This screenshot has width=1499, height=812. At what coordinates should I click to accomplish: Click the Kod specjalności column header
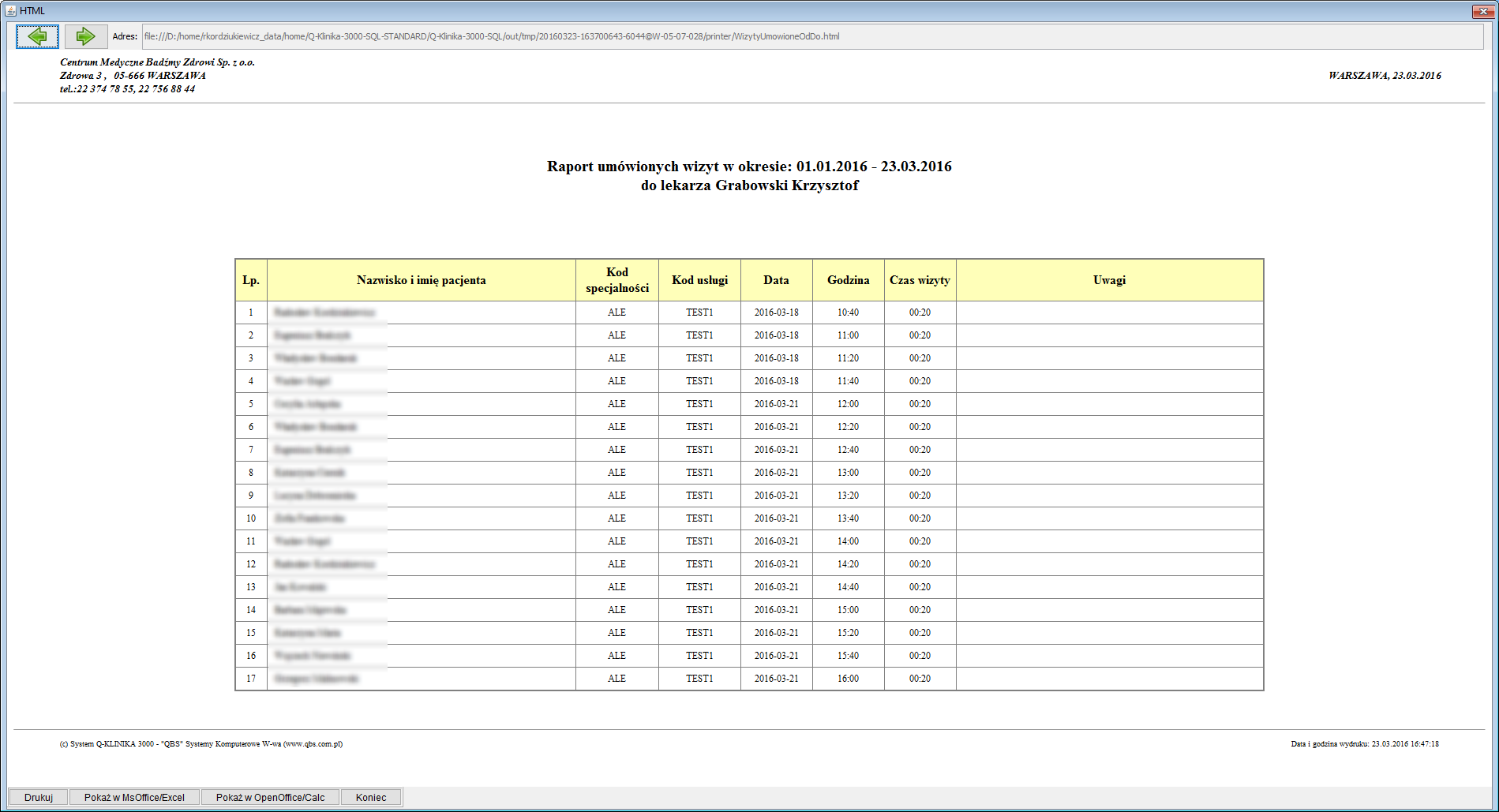[617, 280]
